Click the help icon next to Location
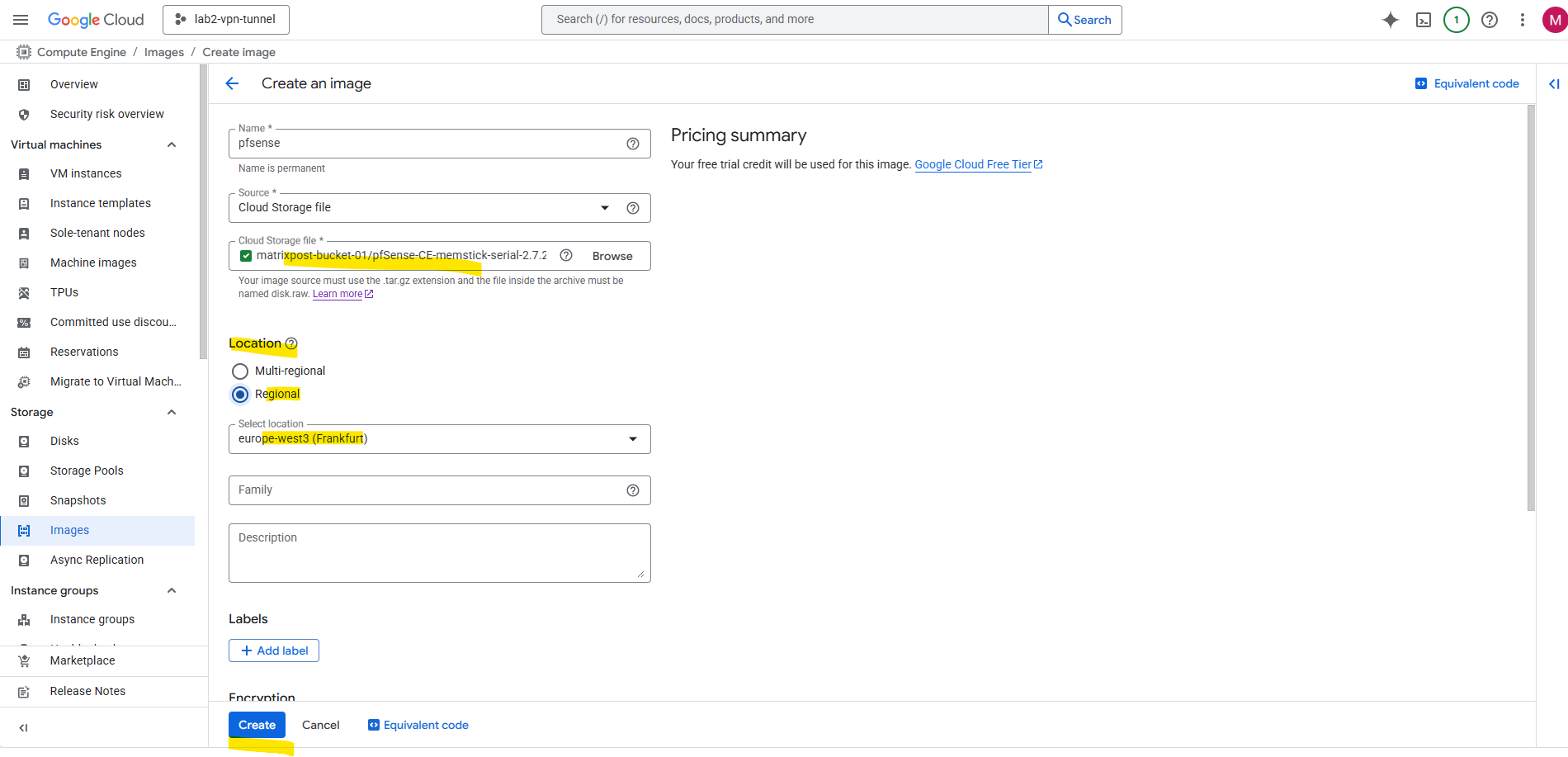The width and height of the screenshot is (1568, 757). click(291, 343)
